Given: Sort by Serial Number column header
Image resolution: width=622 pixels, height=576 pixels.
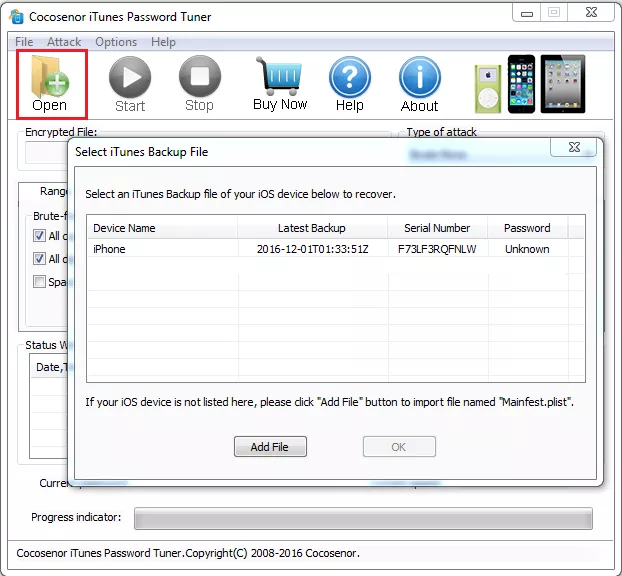Looking at the screenshot, I should 438,228.
